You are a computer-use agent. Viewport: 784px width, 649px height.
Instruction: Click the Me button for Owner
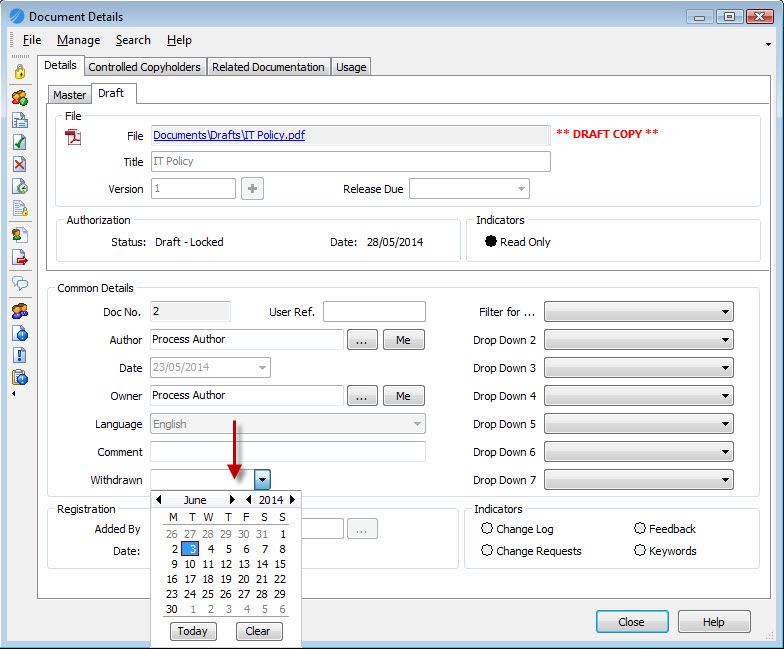(404, 396)
